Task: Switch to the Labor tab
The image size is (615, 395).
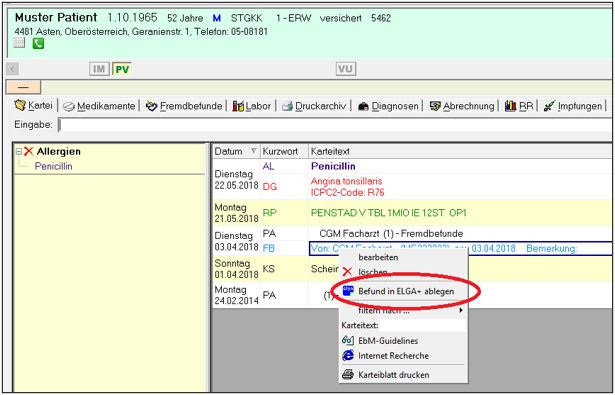Action: (x=251, y=106)
